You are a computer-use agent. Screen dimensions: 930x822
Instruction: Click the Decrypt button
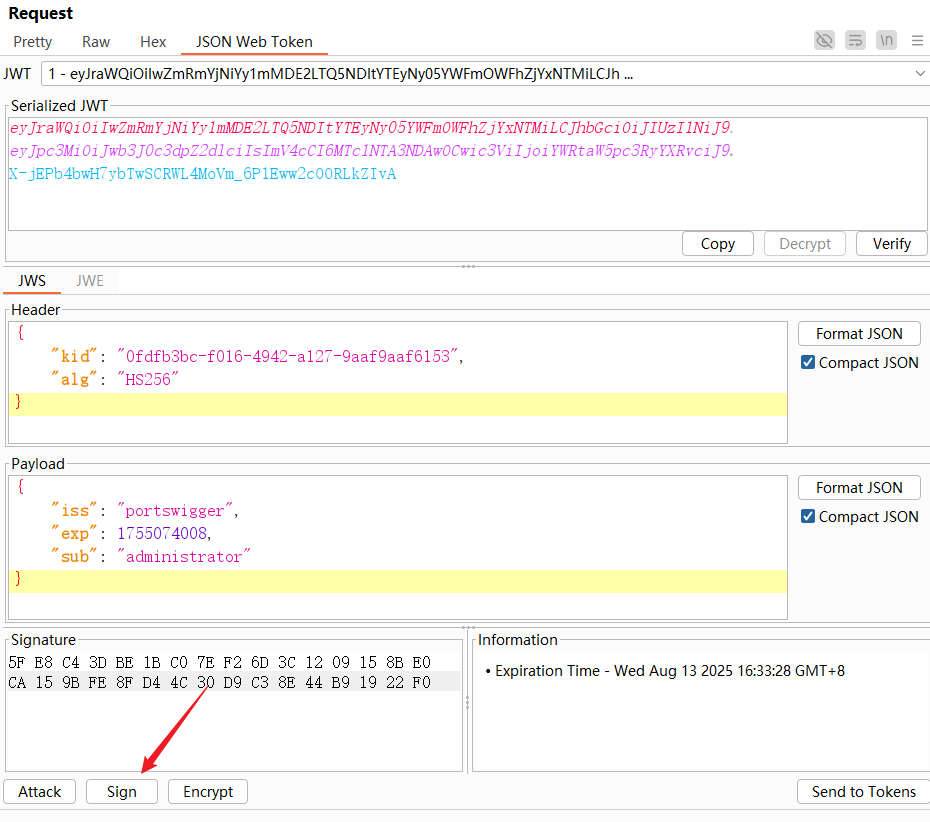click(x=805, y=244)
